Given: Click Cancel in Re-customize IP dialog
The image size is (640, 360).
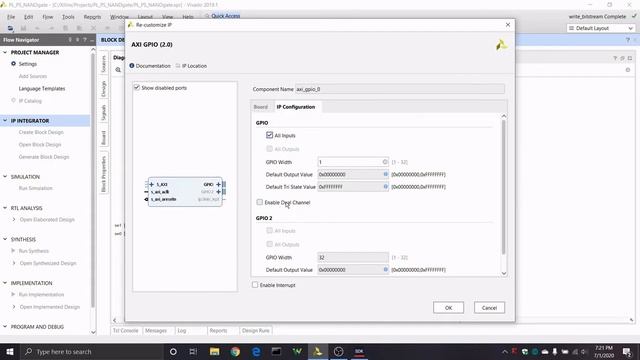Looking at the screenshot, I should click(489, 308).
